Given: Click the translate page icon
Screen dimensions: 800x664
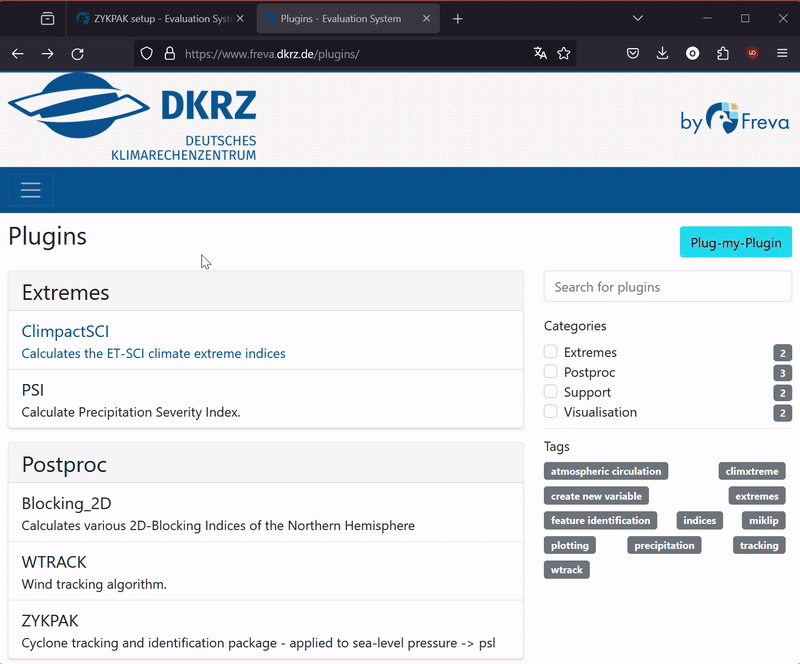Looking at the screenshot, I should [x=540, y=53].
